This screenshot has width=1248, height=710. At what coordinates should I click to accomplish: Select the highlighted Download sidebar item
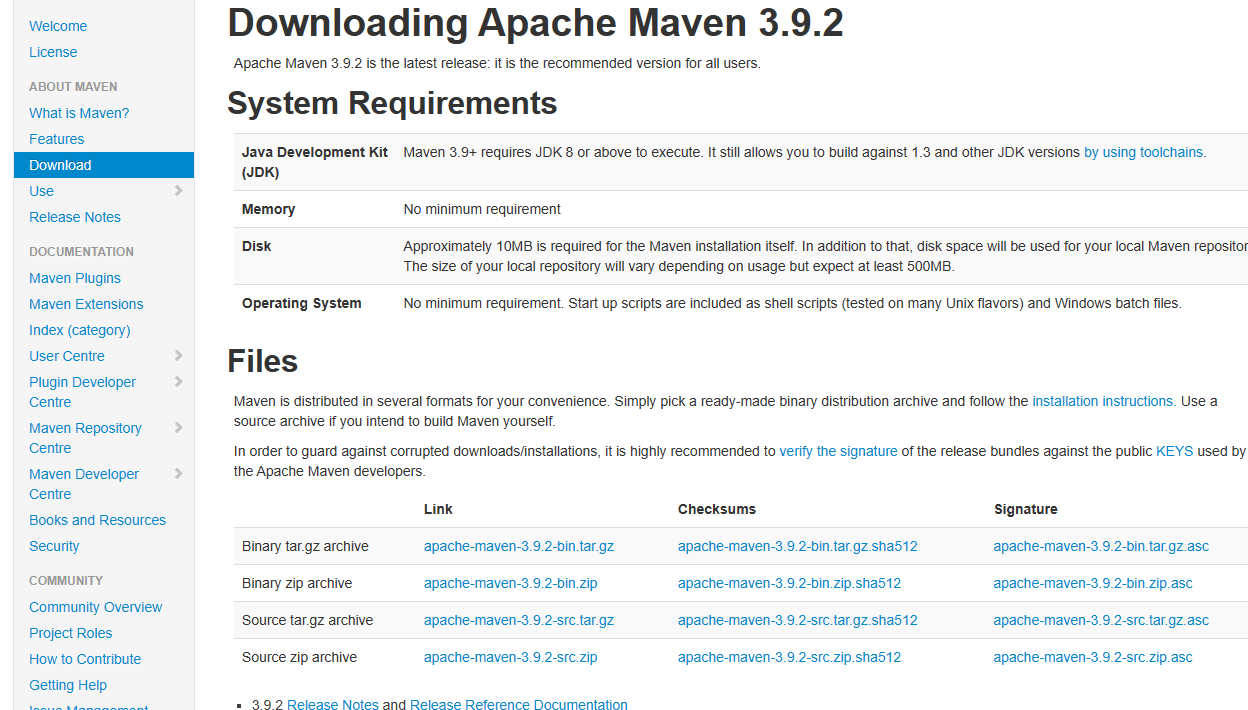coord(104,165)
